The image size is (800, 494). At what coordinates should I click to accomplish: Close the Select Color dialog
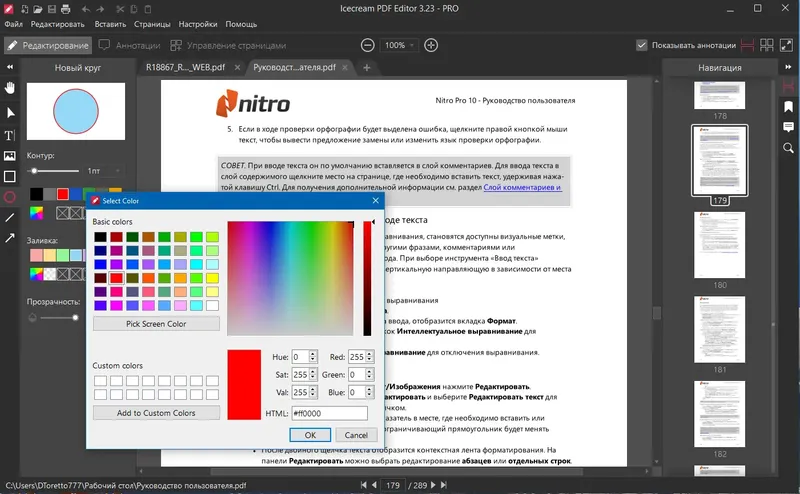pos(376,201)
